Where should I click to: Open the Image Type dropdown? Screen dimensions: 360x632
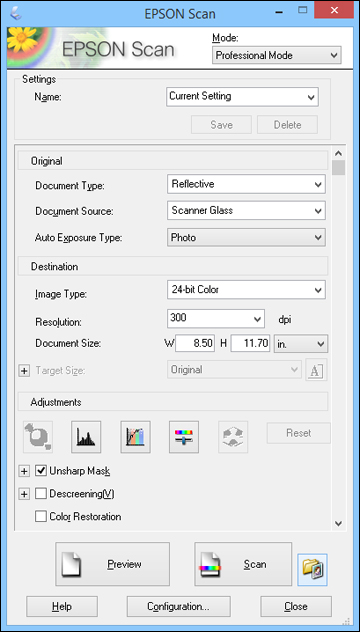point(246,289)
